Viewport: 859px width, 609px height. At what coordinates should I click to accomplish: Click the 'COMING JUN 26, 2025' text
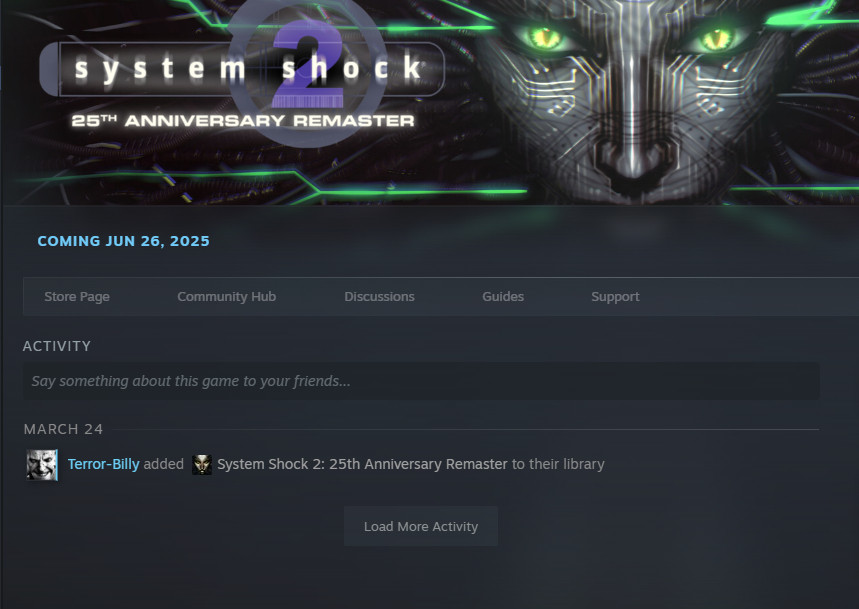click(123, 241)
